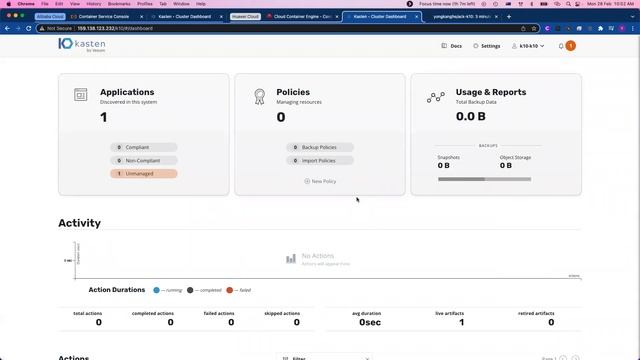Click the gray completed legend dot
Viewport: 640px width, 360px height.
[x=190, y=290]
